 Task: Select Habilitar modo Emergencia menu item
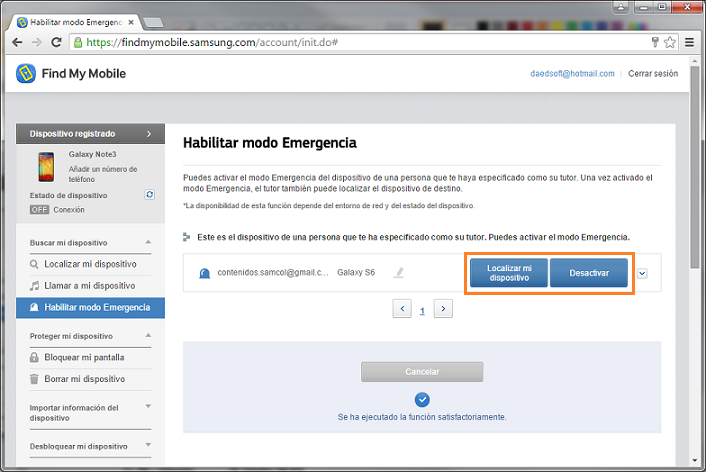tap(91, 308)
